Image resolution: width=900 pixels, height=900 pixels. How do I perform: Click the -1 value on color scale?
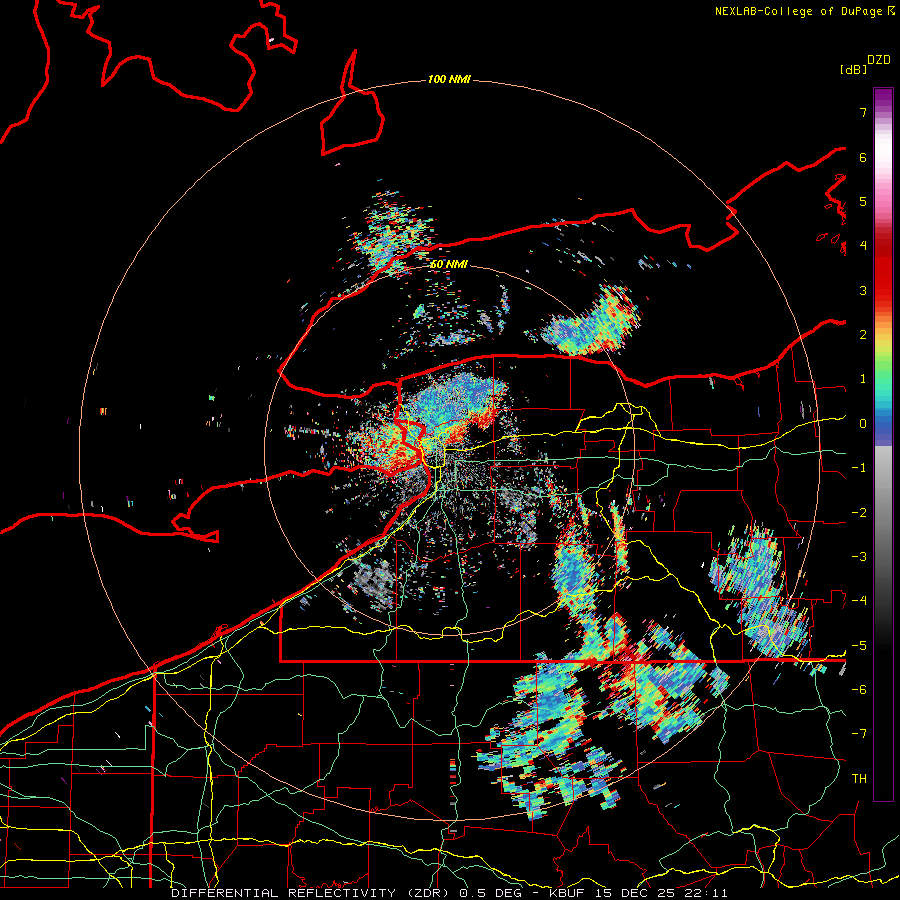point(859,468)
